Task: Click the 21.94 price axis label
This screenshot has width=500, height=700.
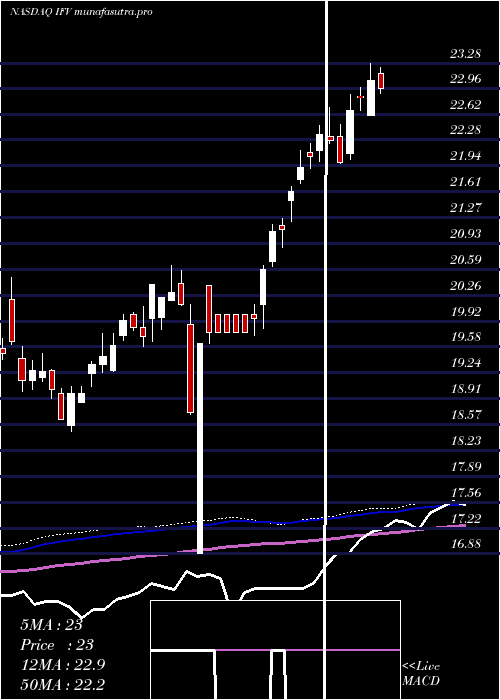Action: (x=465, y=156)
